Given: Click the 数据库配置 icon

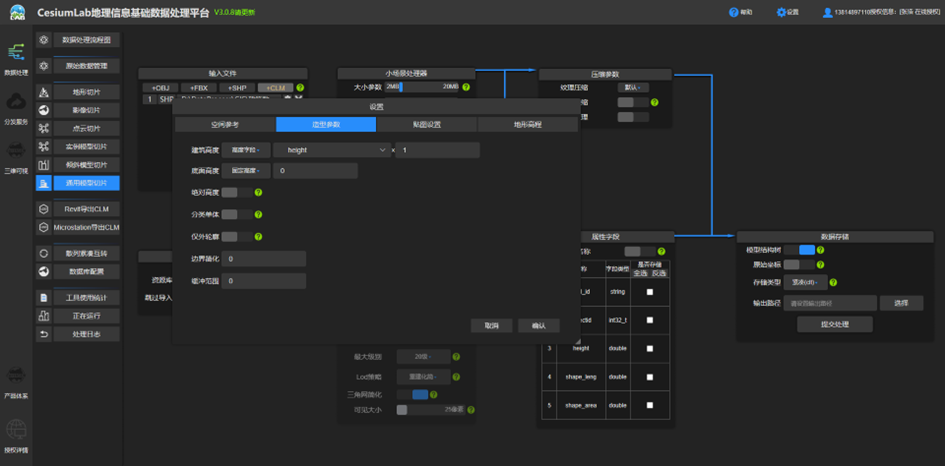Looking at the screenshot, I should pos(43,271).
